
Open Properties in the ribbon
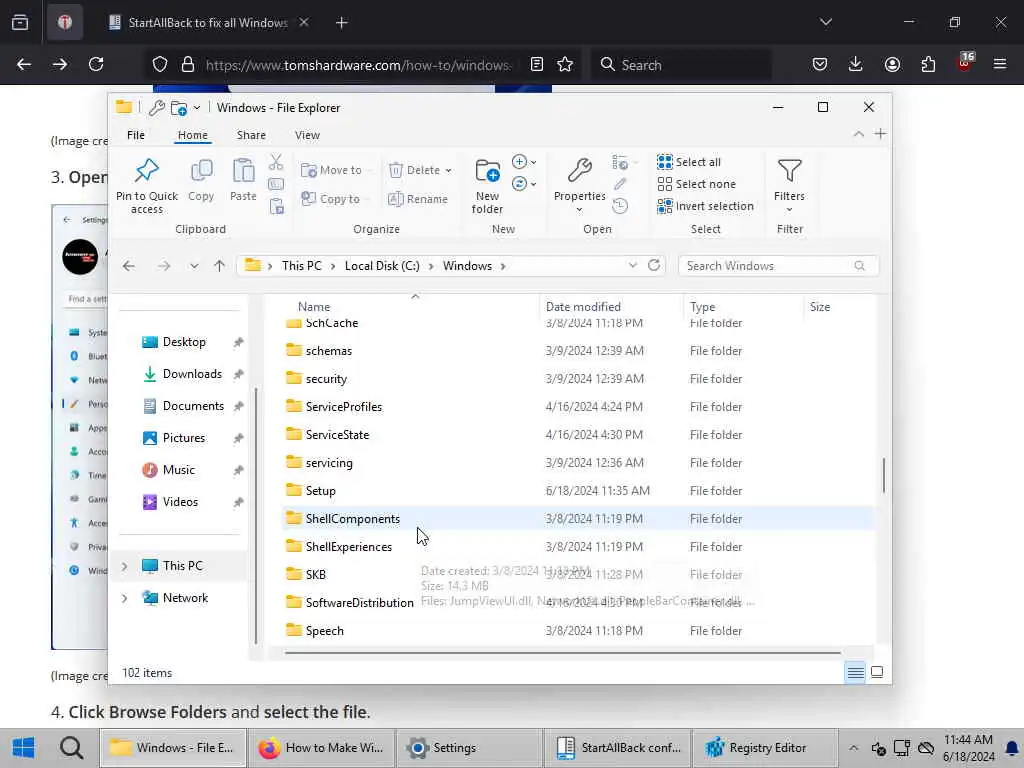pos(579,185)
